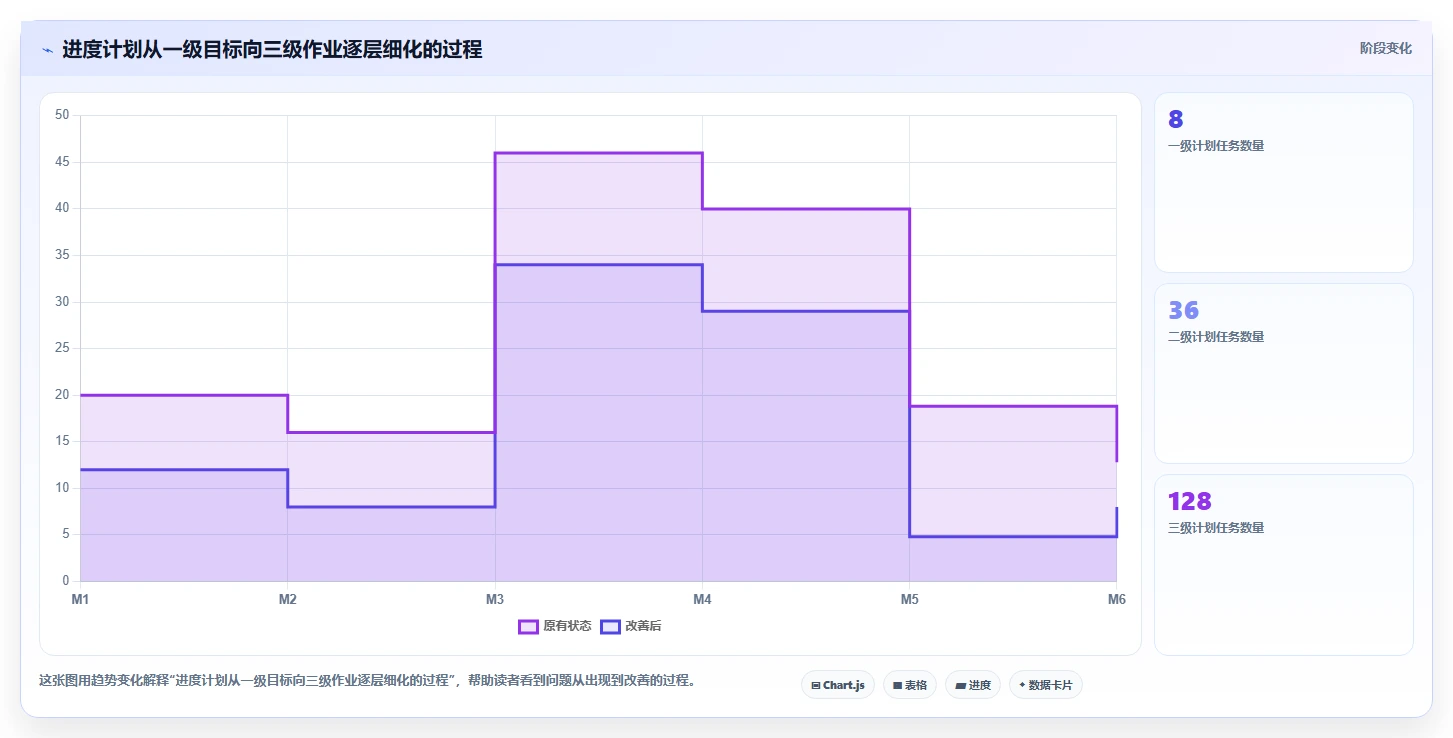Click the blue 改善后 legend swatch

610,627
